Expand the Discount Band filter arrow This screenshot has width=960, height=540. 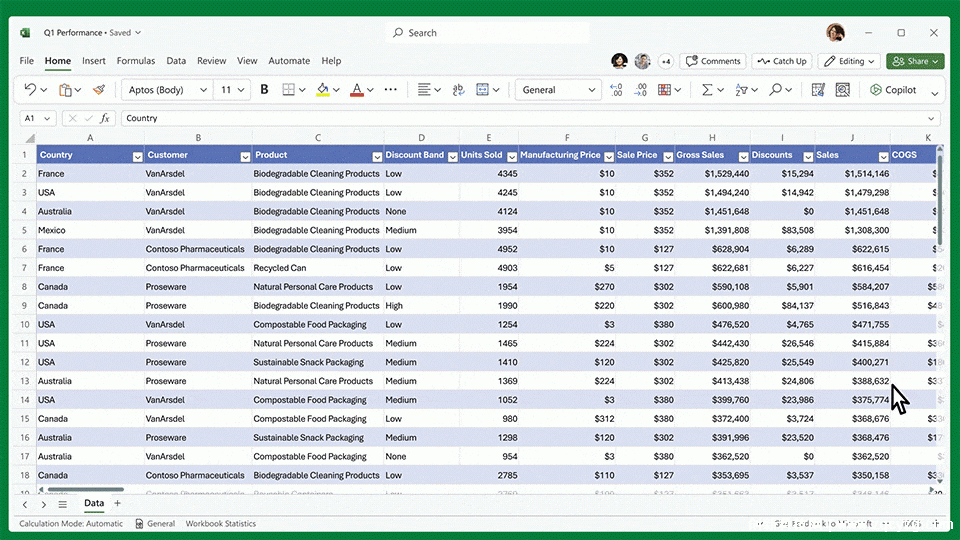452,157
